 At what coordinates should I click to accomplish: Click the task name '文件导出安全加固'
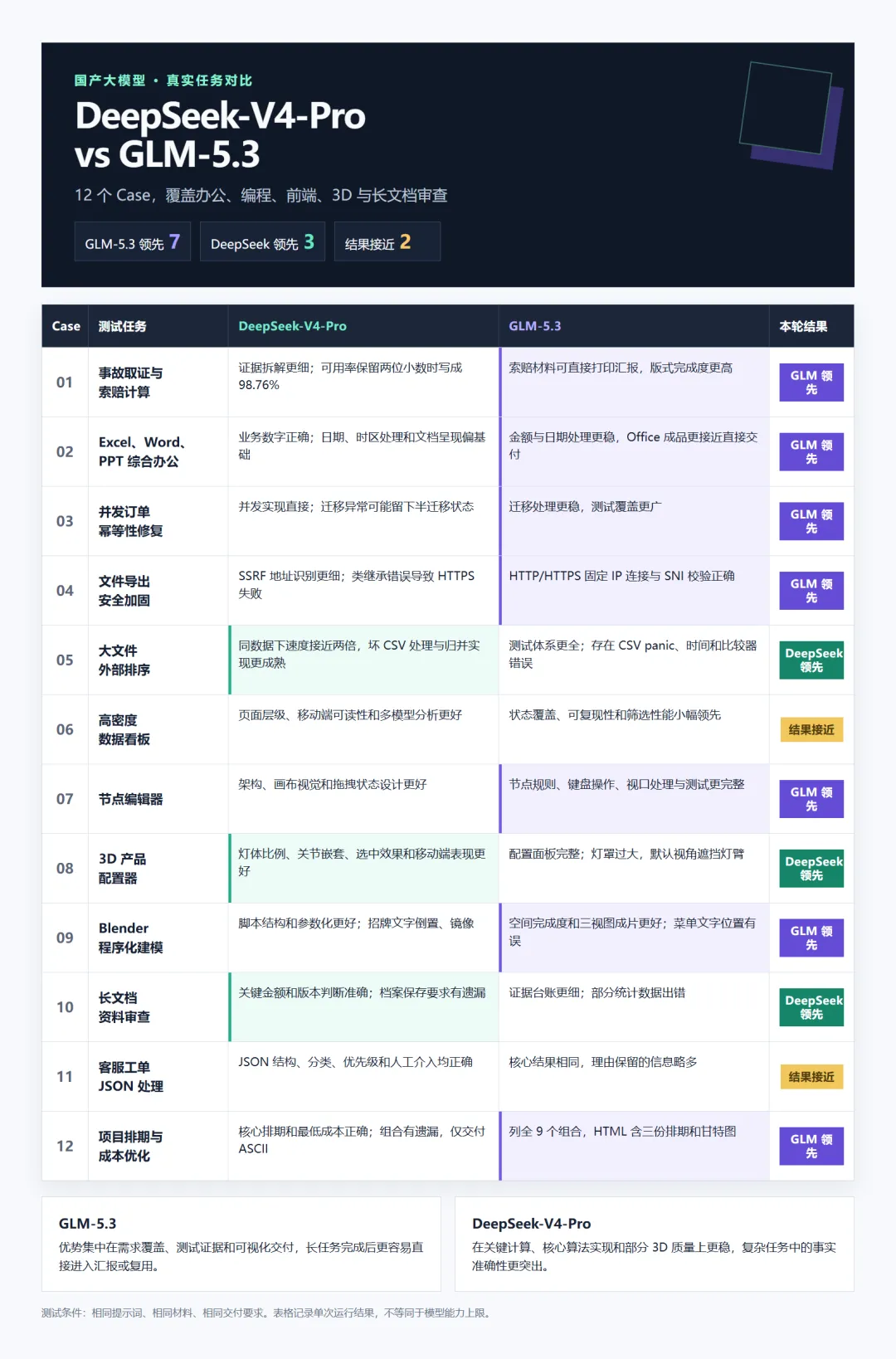pyautogui.click(x=124, y=591)
